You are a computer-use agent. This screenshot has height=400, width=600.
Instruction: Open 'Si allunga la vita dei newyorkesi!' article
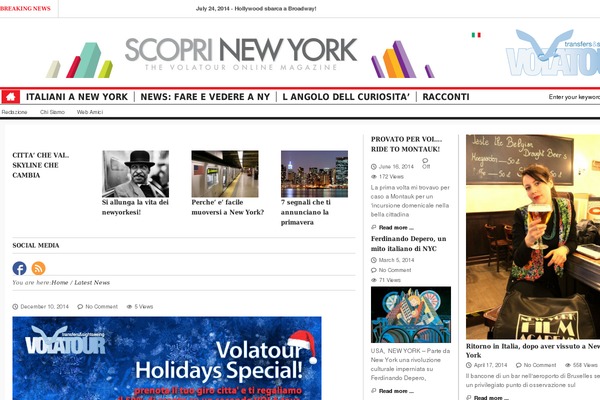(135, 207)
